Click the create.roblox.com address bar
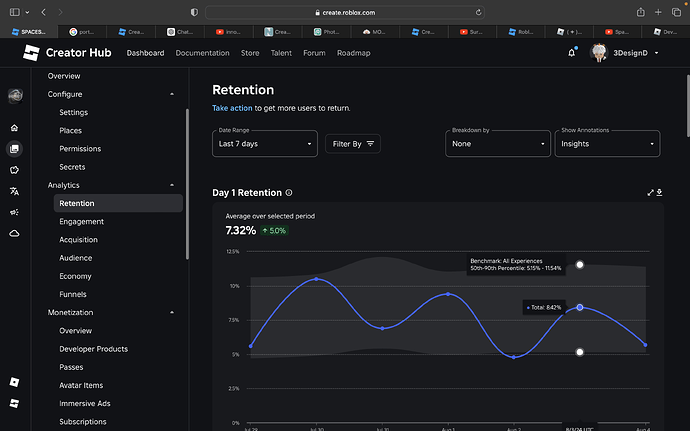This screenshot has height=431, width=690. point(345,12)
